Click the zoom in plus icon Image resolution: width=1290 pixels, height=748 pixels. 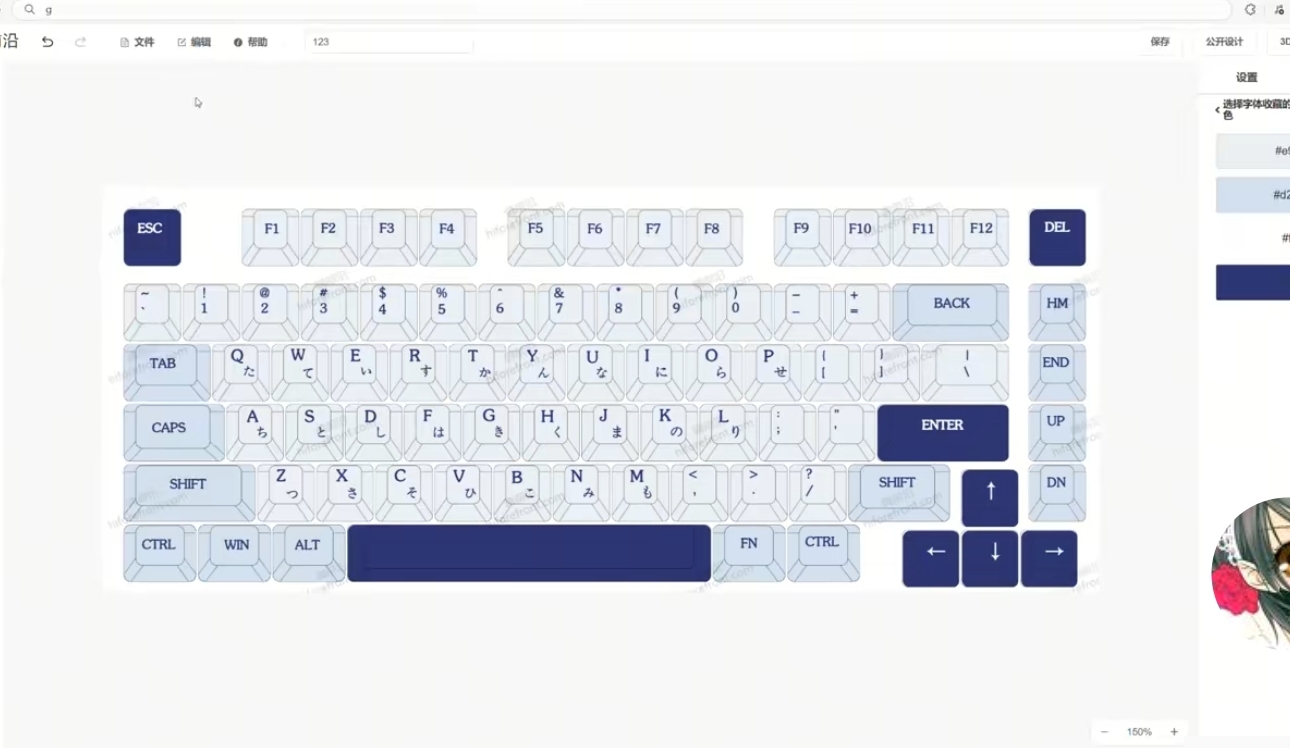(1174, 732)
